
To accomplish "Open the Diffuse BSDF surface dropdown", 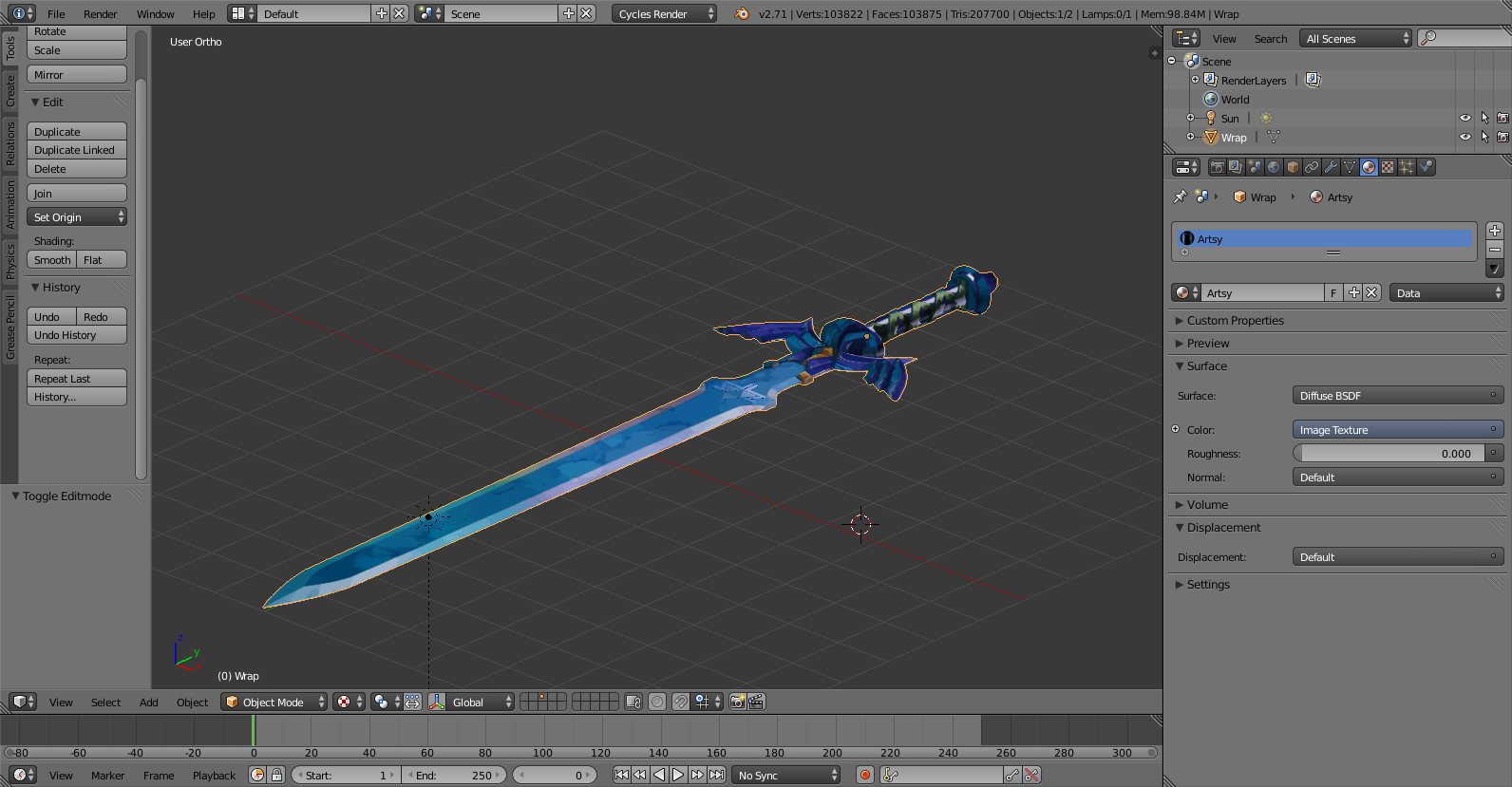I will (1398, 396).
